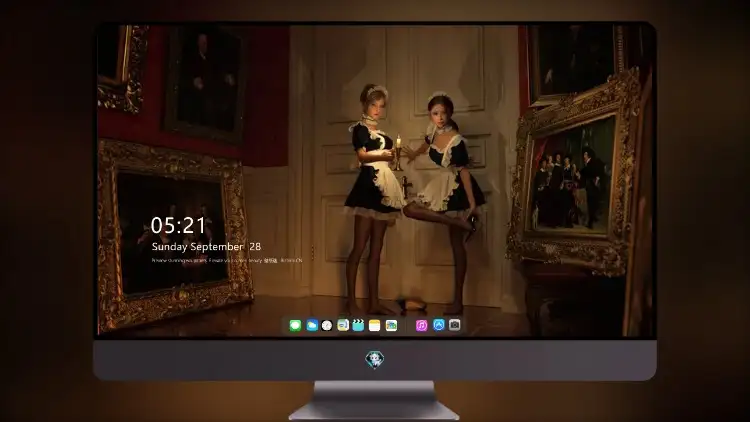Open the Weather app in the dock
The height and width of the screenshot is (422, 750).
click(312, 326)
